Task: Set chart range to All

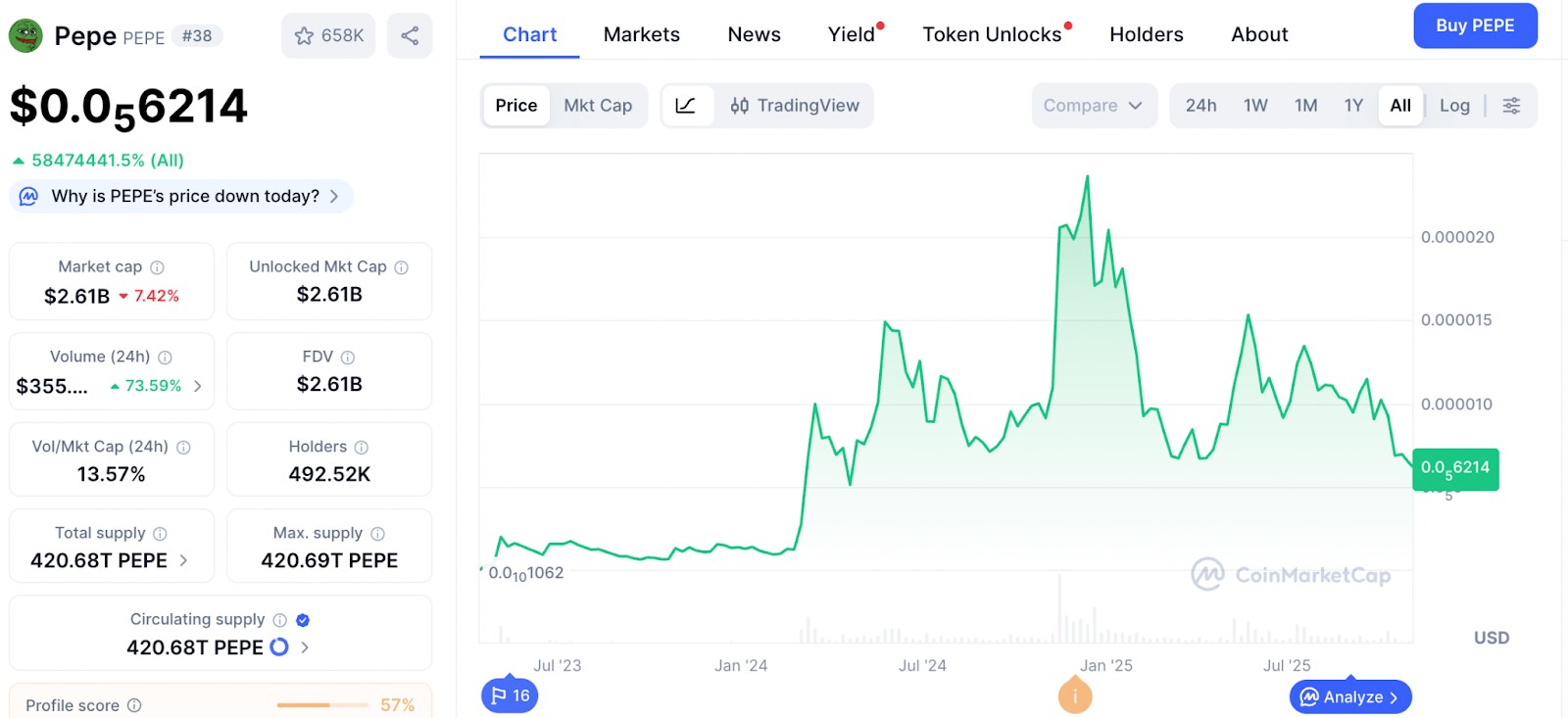Action: [x=1400, y=106]
